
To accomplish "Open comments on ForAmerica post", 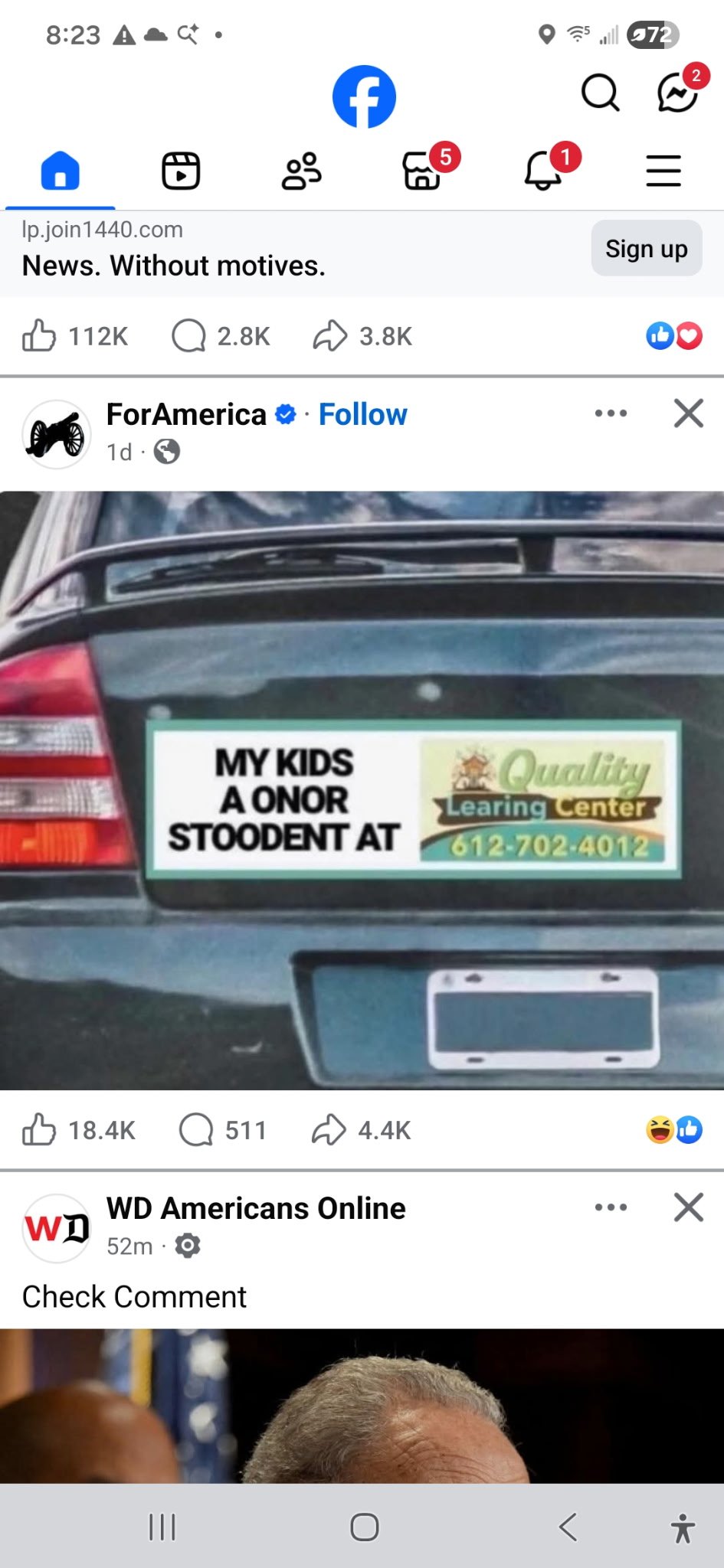I will pyautogui.click(x=222, y=1130).
